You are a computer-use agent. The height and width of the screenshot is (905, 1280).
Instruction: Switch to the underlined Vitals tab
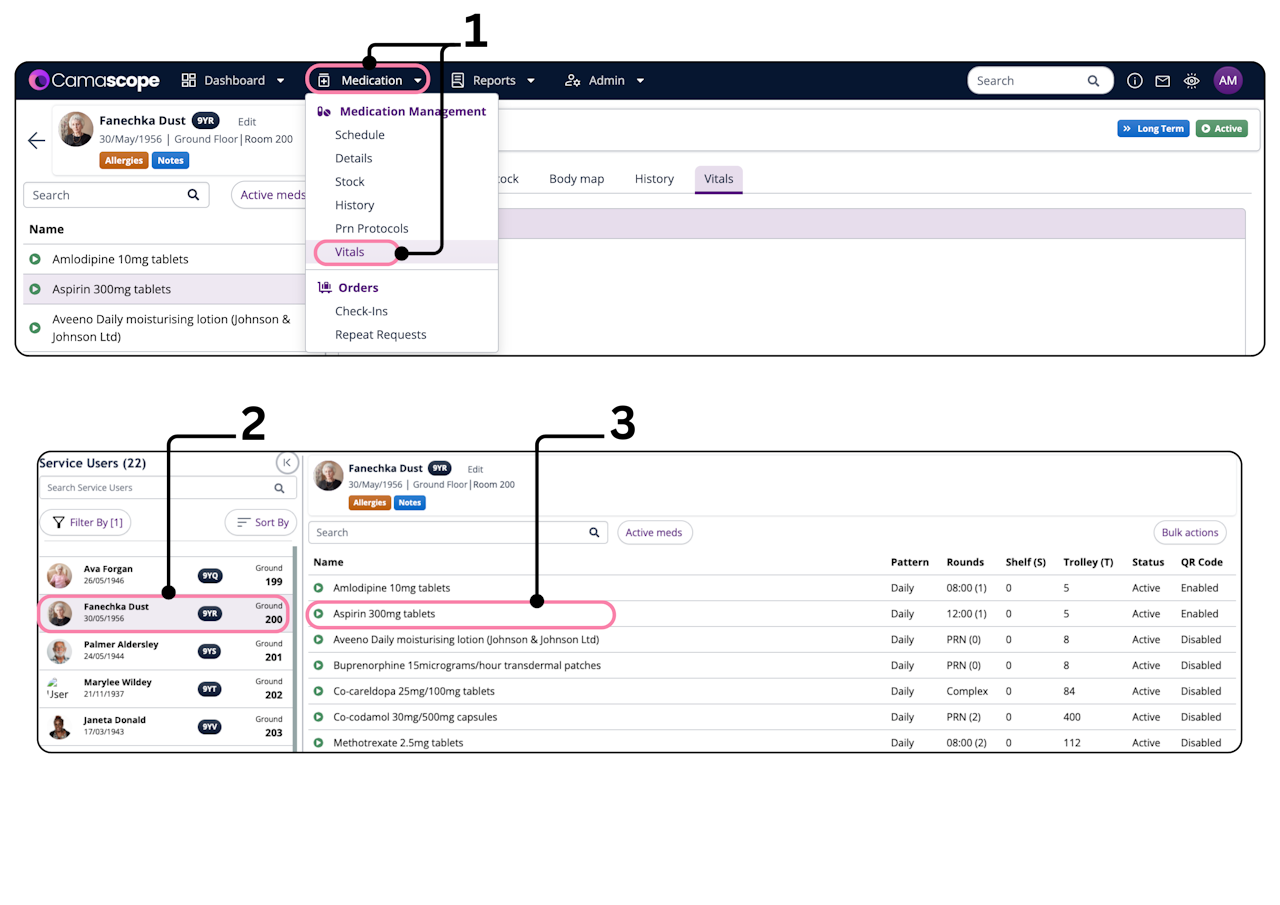pos(719,179)
